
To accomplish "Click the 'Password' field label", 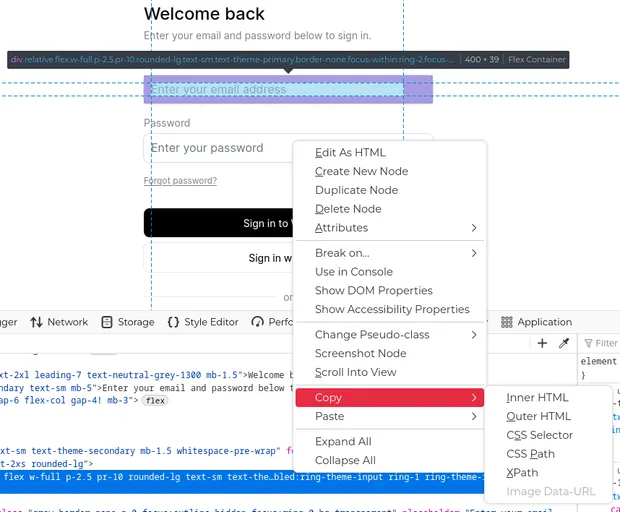I will 167,123.
